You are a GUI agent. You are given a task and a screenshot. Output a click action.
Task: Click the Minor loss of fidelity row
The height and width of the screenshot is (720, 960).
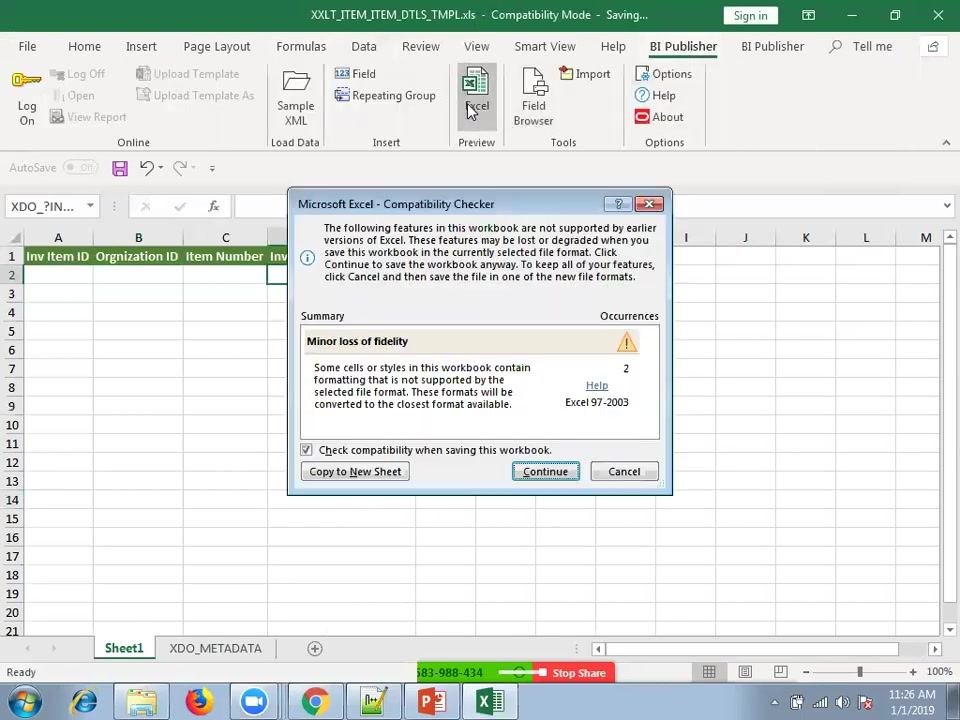(x=473, y=342)
